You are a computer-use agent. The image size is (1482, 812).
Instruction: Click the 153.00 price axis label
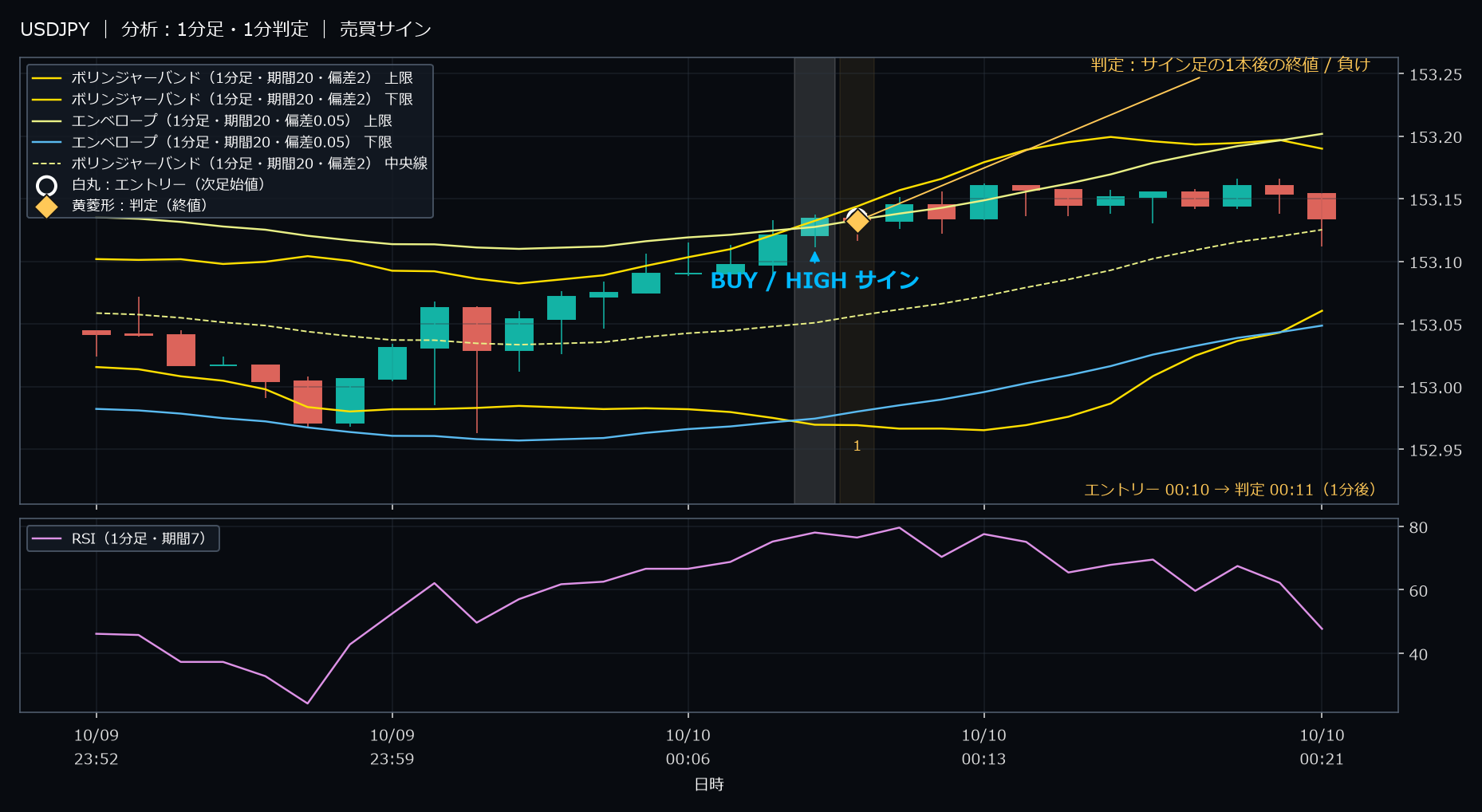(1436, 388)
